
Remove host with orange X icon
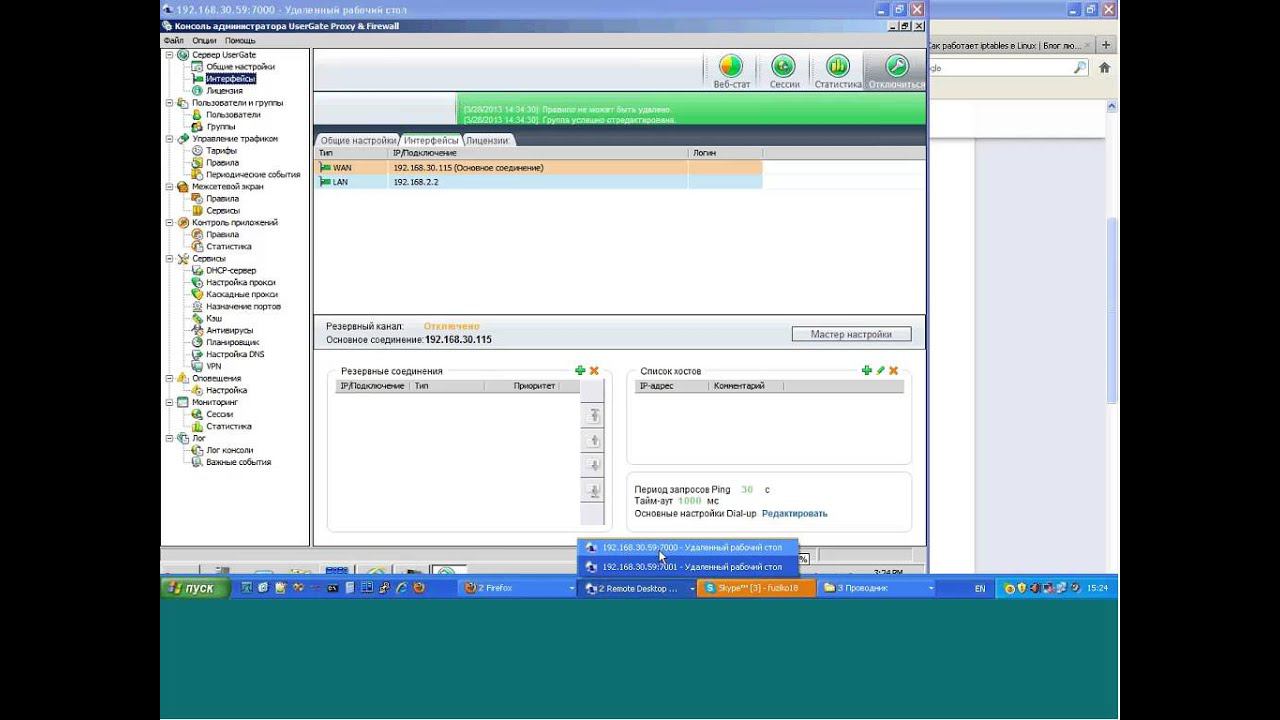pos(894,371)
